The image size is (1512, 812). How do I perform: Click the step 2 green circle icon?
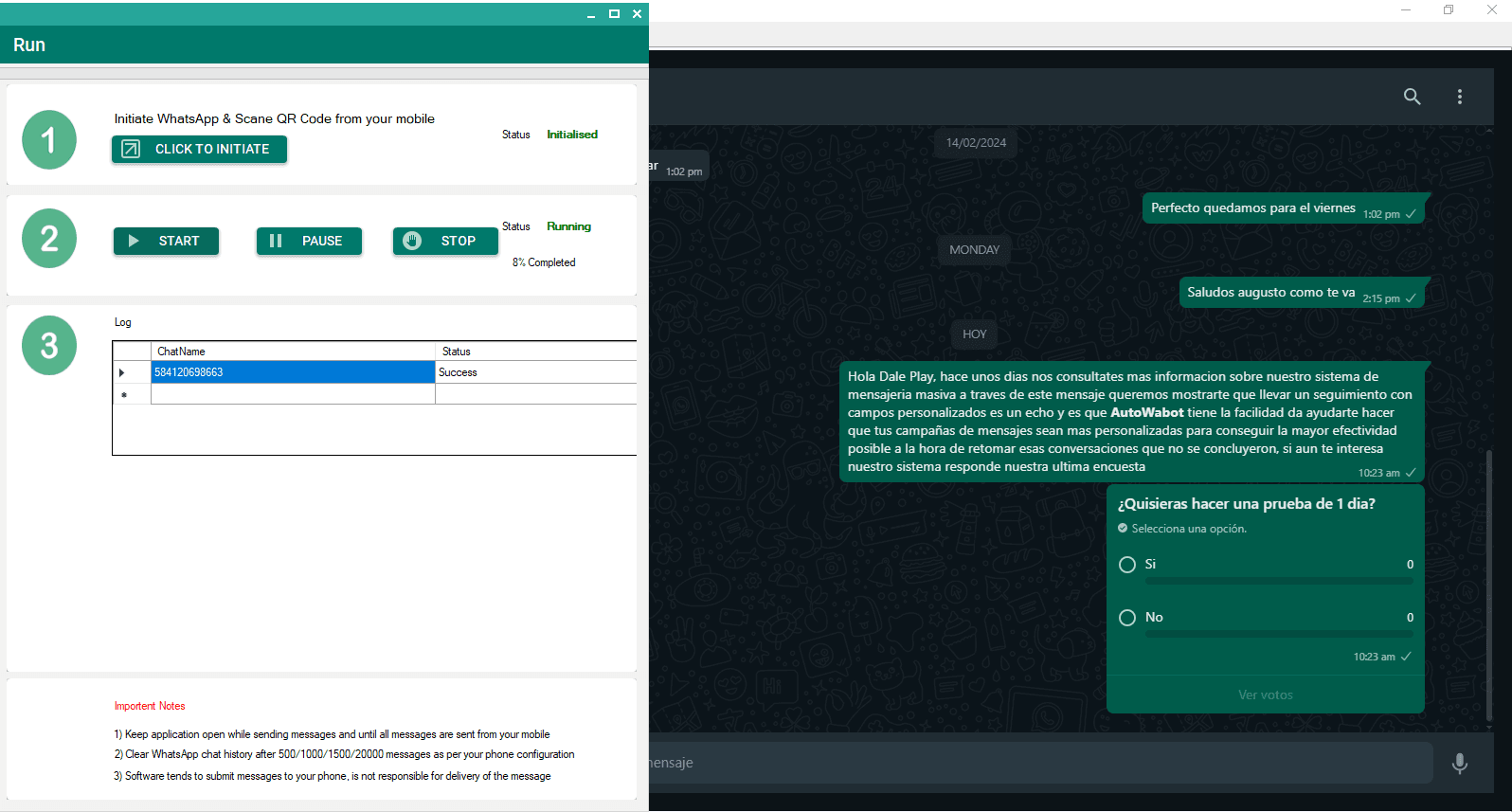point(49,239)
